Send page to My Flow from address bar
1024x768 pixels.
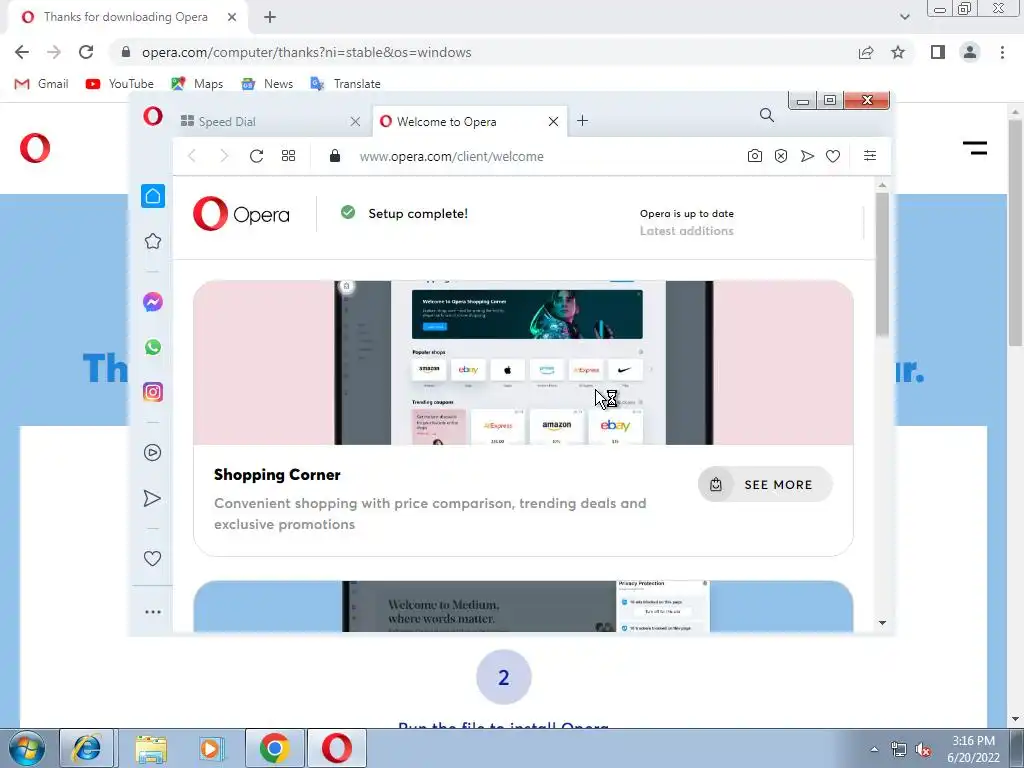807,156
